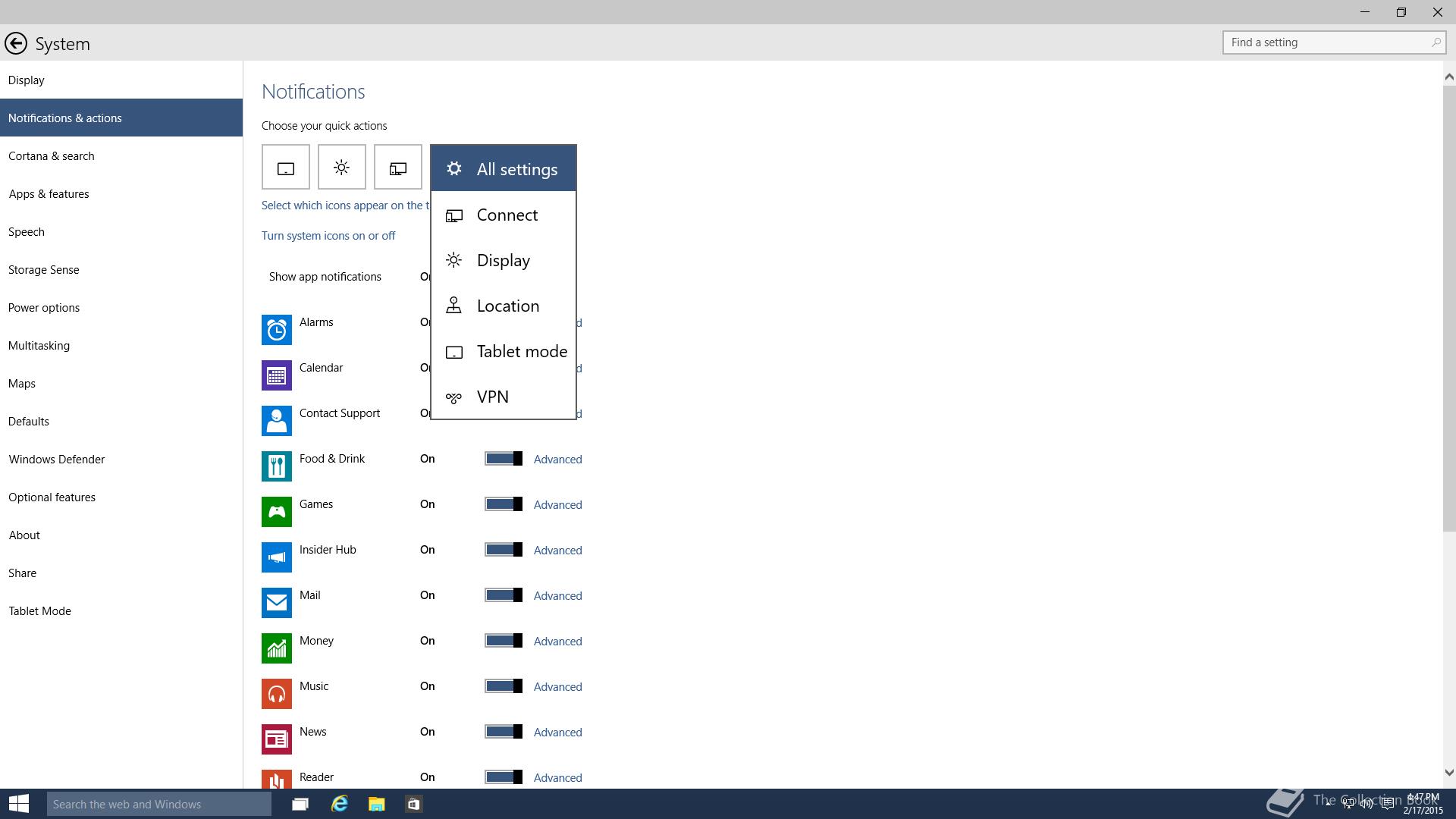Choose All settings in the dropdown
The height and width of the screenshot is (819, 1456).
click(504, 169)
